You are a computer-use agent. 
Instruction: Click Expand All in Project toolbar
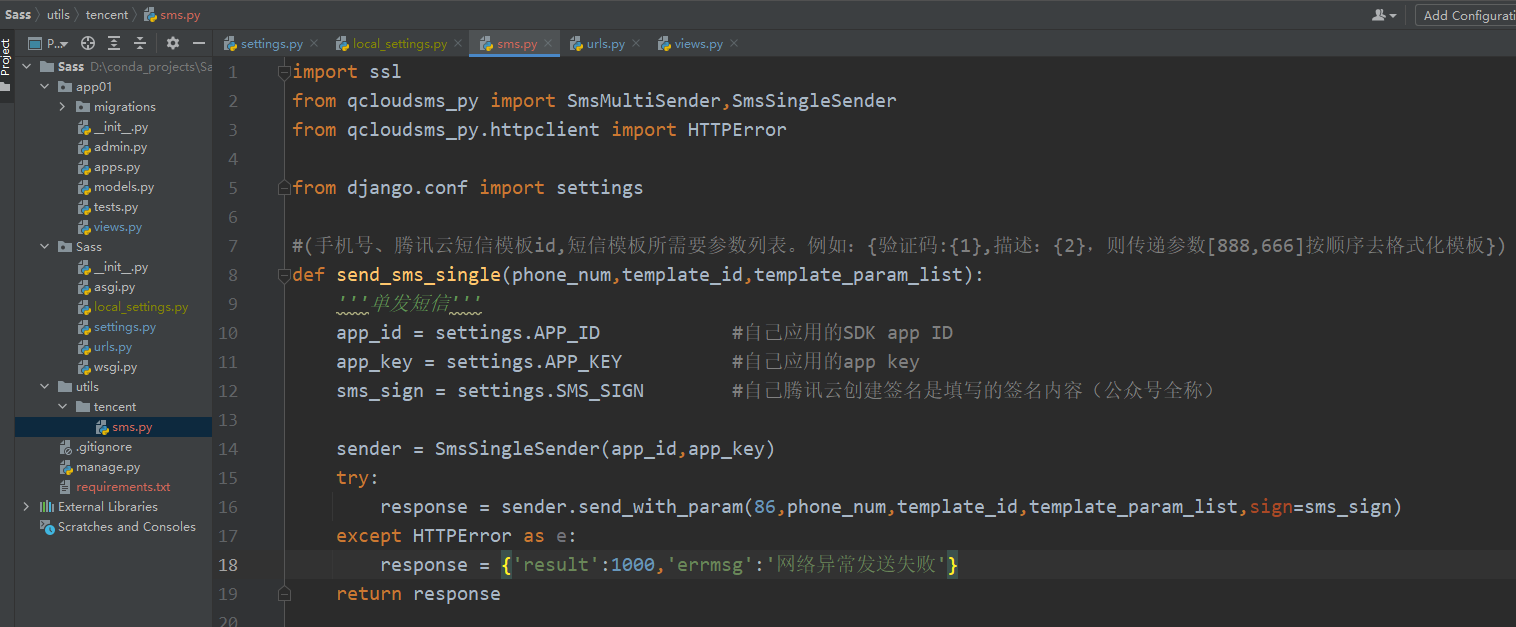pyautogui.click(x=114, y=43)
